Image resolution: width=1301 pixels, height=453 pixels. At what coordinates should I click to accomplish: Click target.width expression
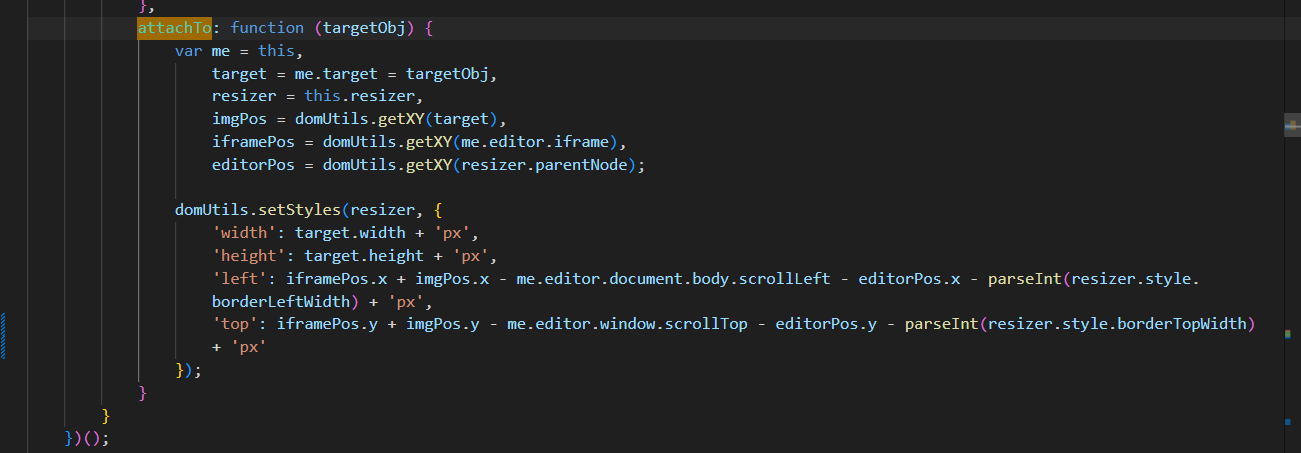tap(350, 235)
